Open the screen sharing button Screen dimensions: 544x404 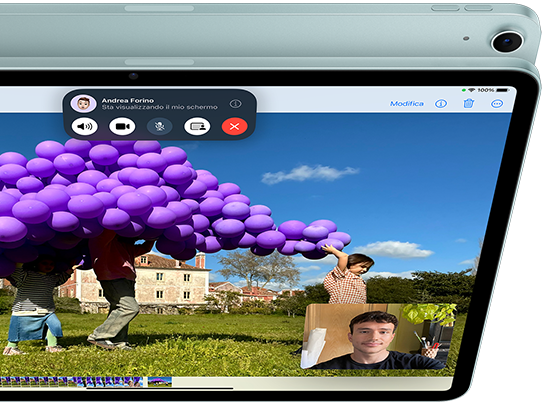pyautogui.click(x=197, y=126)
